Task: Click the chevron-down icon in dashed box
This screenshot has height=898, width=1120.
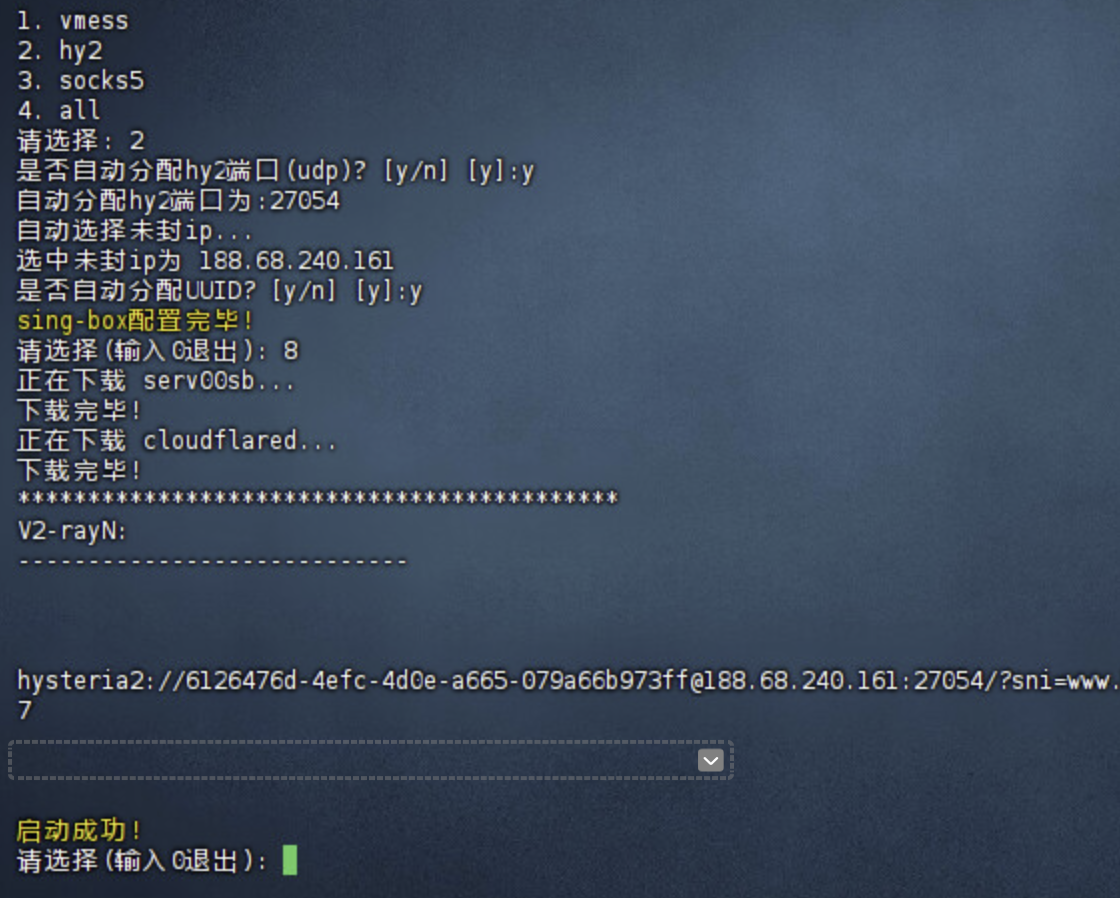Action: click(711, 761)
